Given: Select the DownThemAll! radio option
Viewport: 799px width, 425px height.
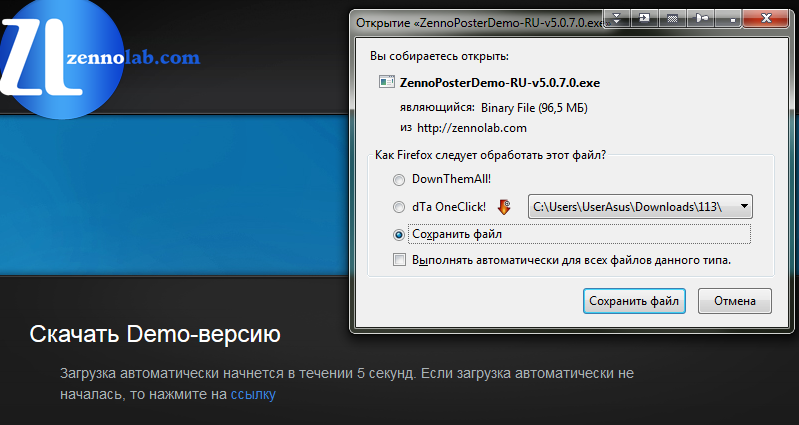Looking at the screenshot, I should [399, 180].
